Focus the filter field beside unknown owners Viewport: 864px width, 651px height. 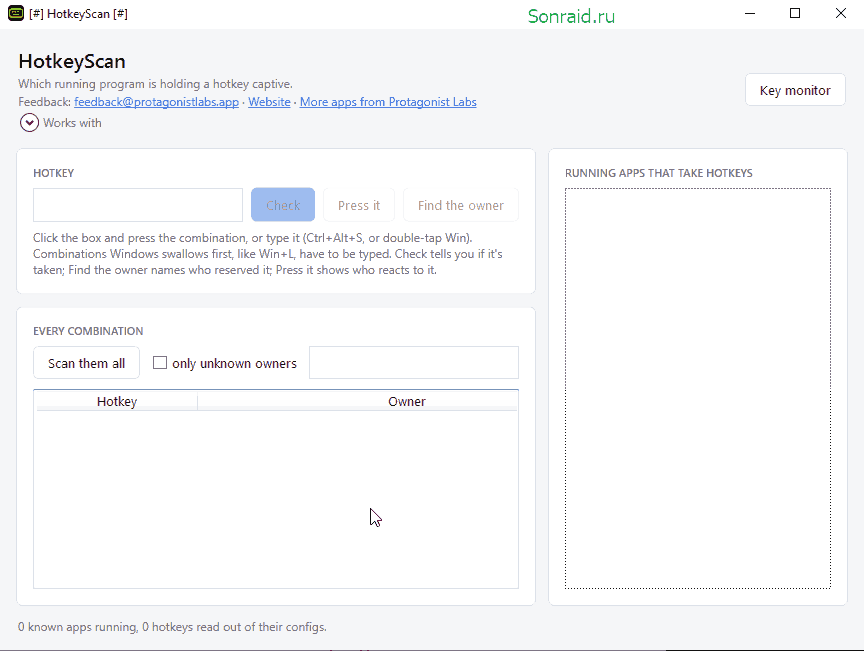(414, 363)
